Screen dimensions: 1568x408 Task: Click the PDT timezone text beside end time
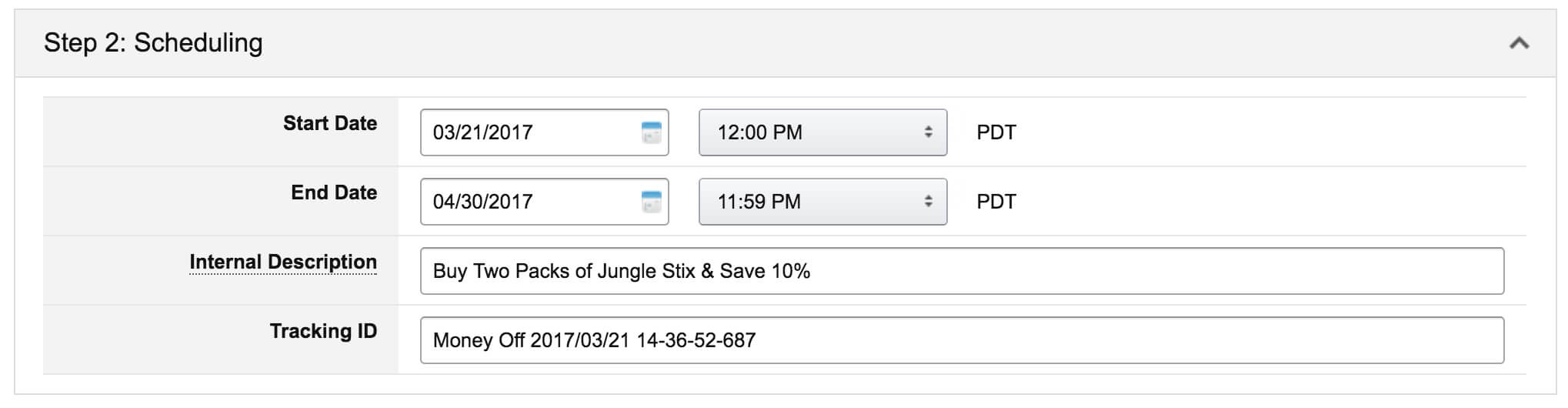click(x=996, y=202)
